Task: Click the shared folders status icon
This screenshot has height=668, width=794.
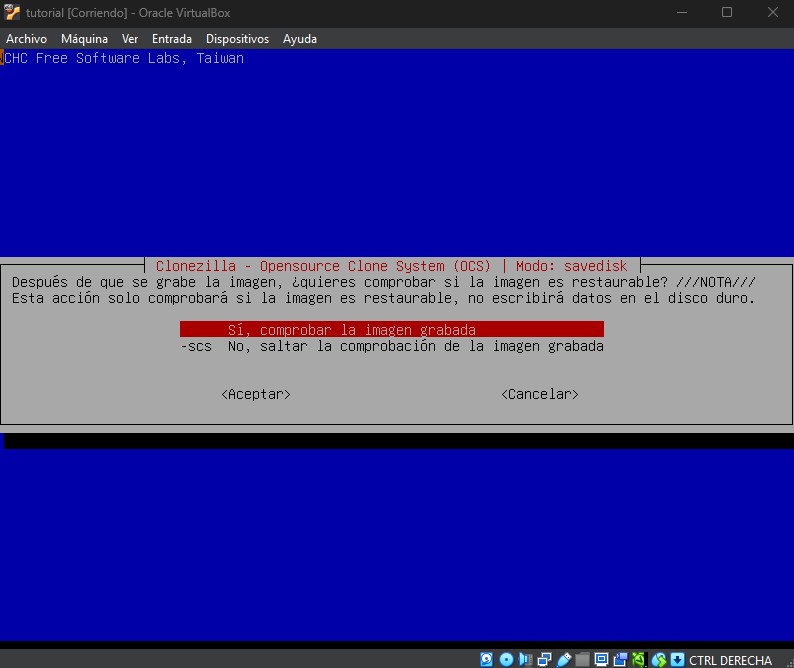Action: tap(582, 659)
